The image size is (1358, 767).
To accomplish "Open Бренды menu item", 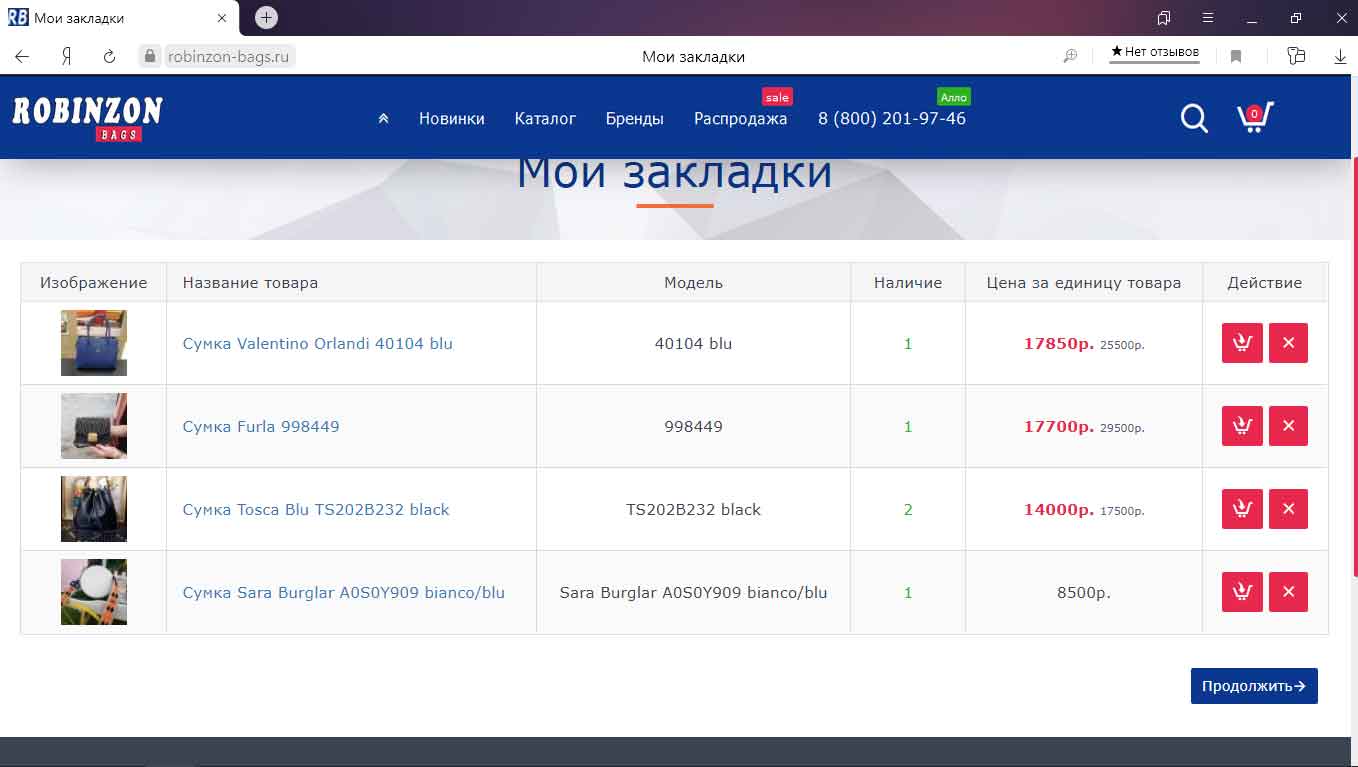I will 635,118.
